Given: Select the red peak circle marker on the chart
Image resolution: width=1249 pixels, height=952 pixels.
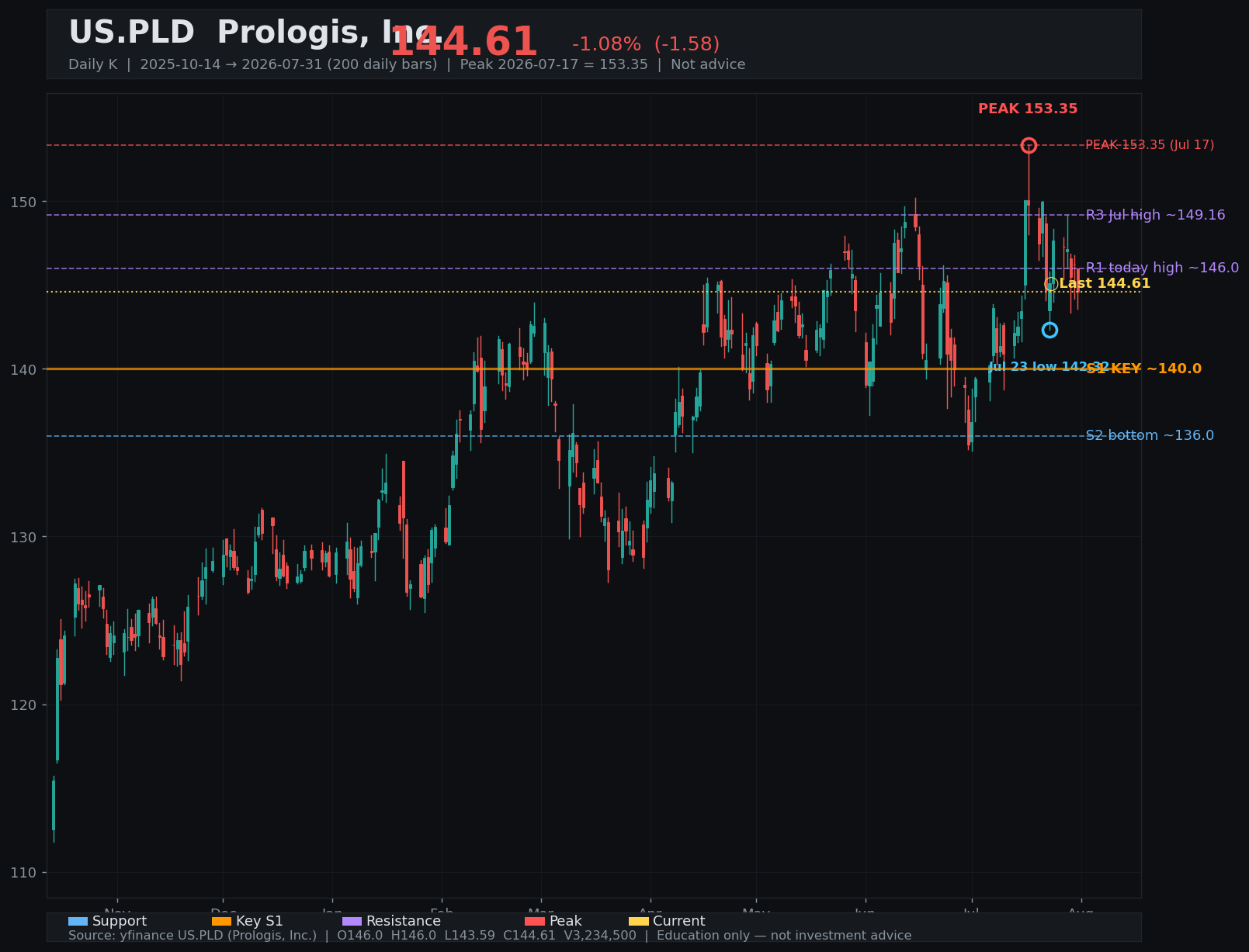Looking at the screenshot, I should click(1029, 145).
